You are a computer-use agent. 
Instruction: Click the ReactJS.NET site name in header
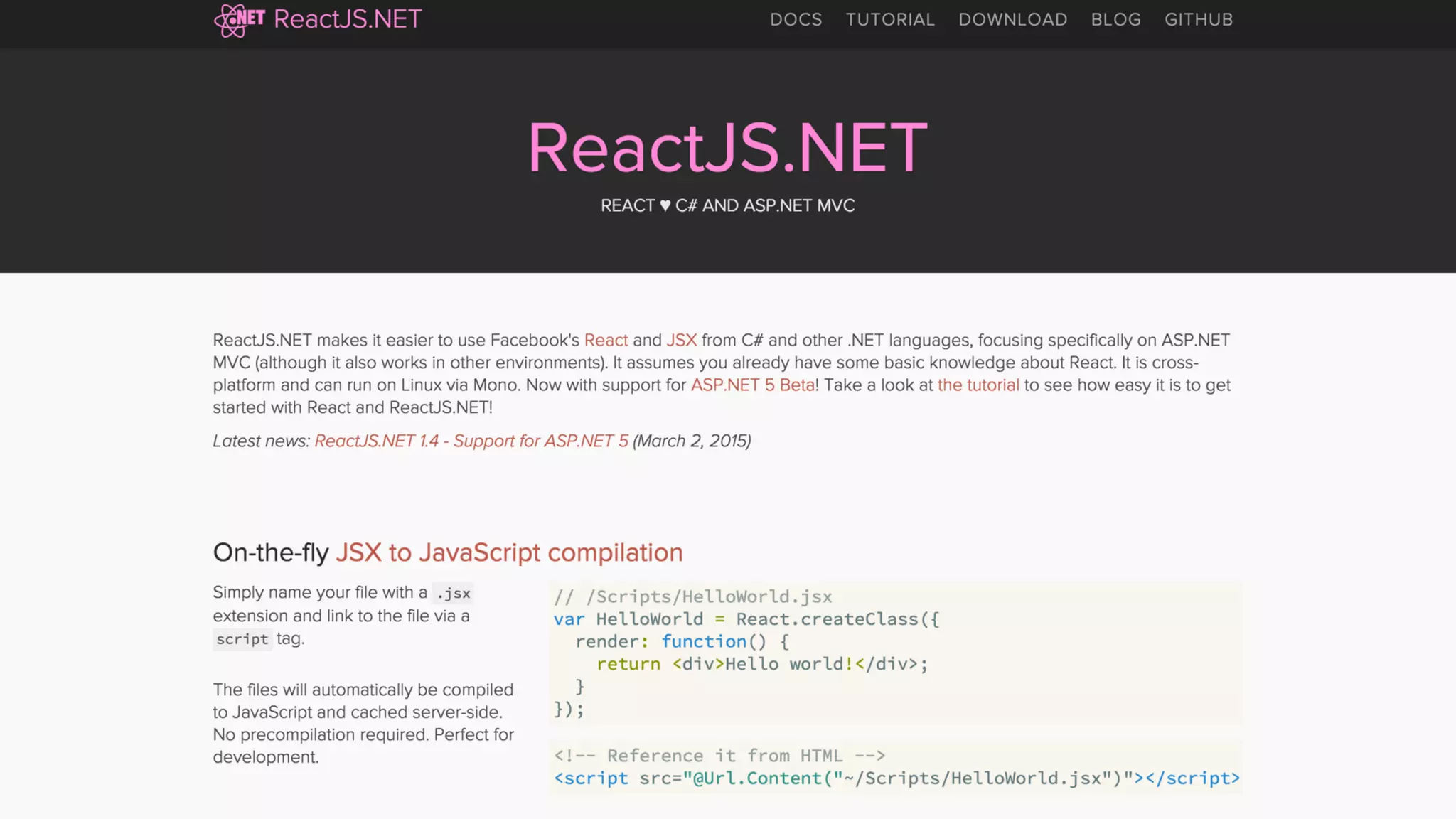(348, 19)
